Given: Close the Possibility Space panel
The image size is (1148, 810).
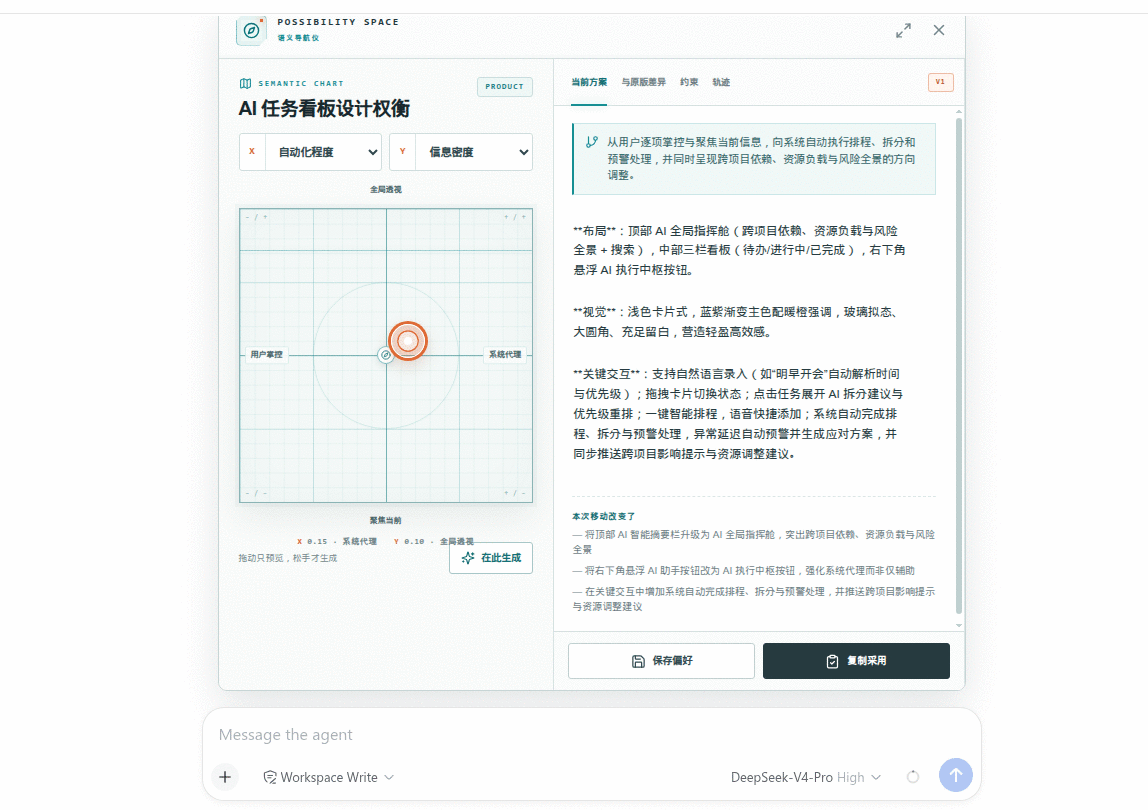Looking at the screenshot, I should point(939,30).
